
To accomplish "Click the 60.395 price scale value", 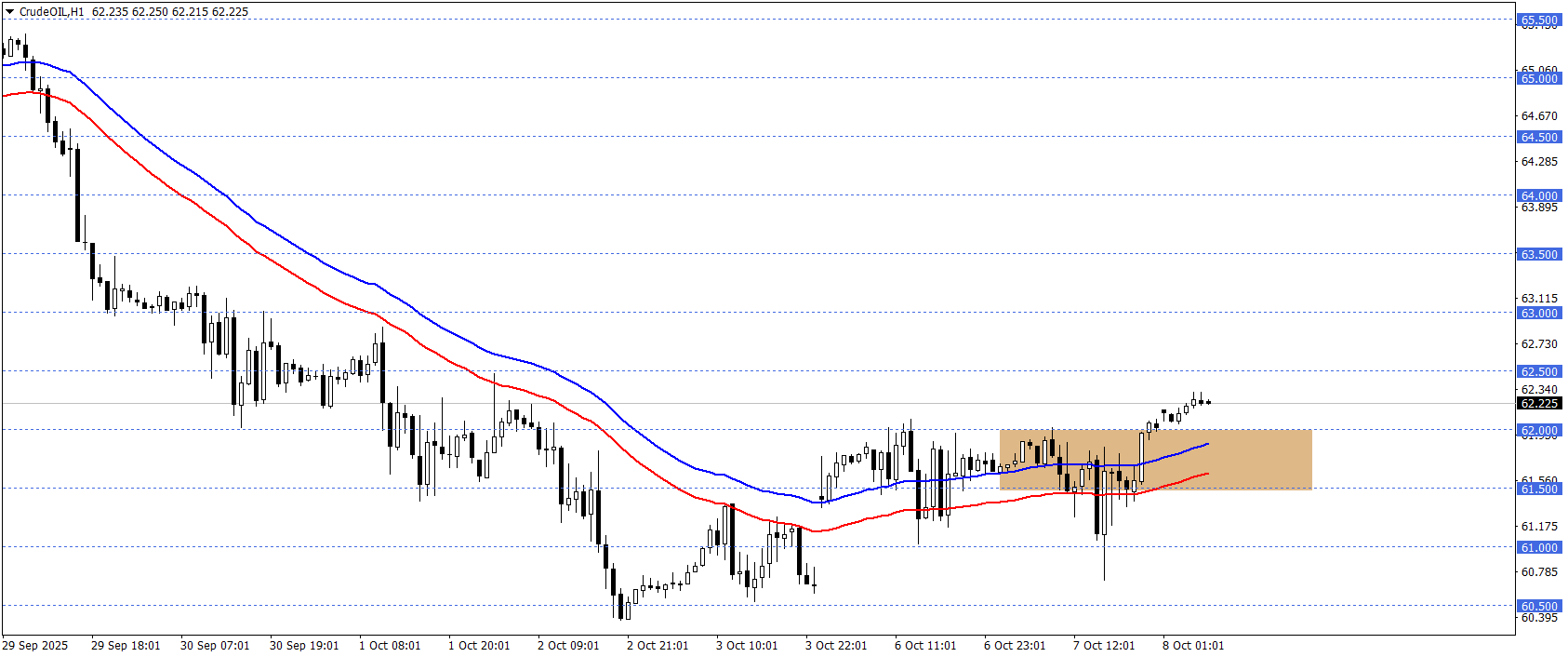I will (x=1539, y=618).
